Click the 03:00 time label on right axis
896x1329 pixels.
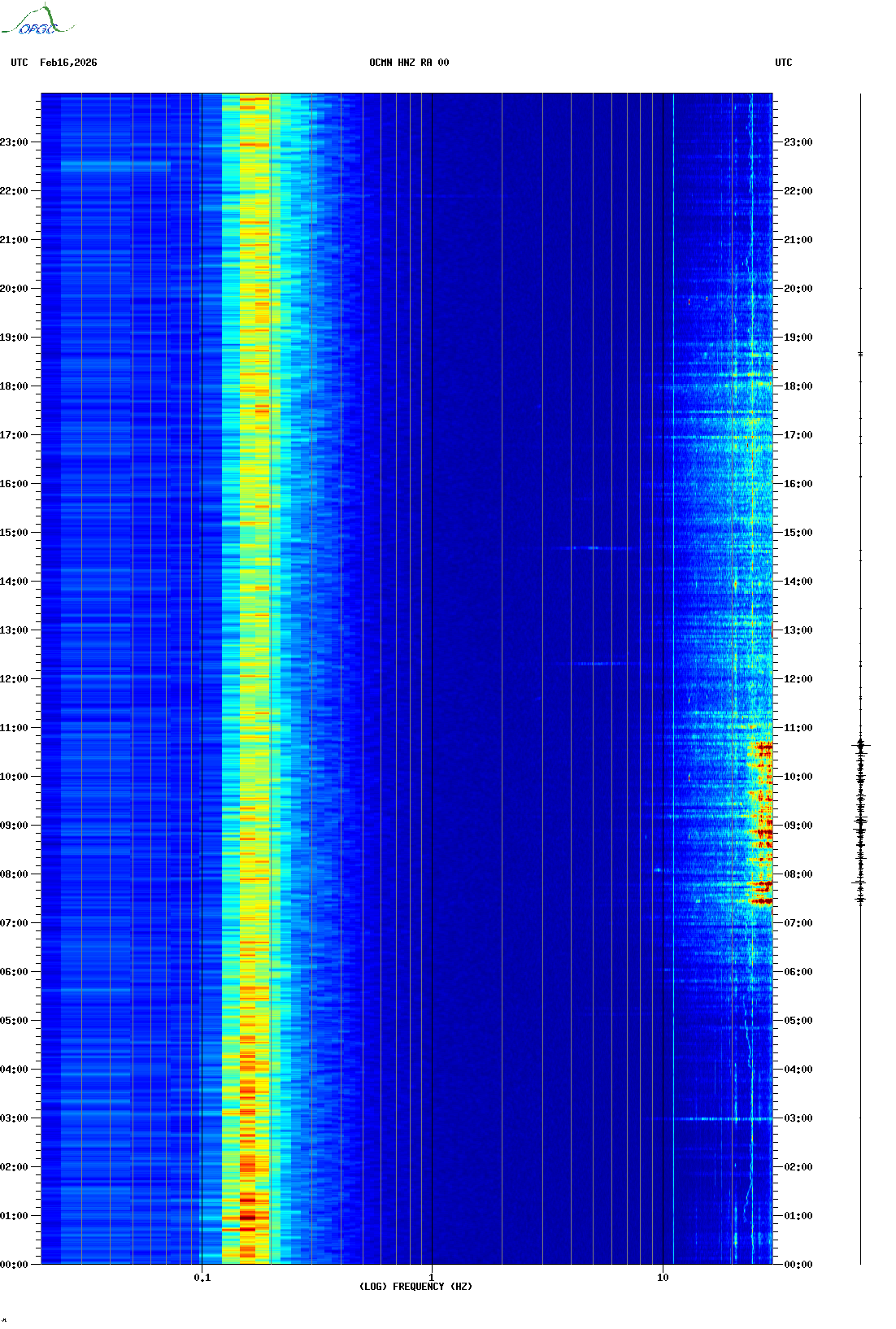798,1118
